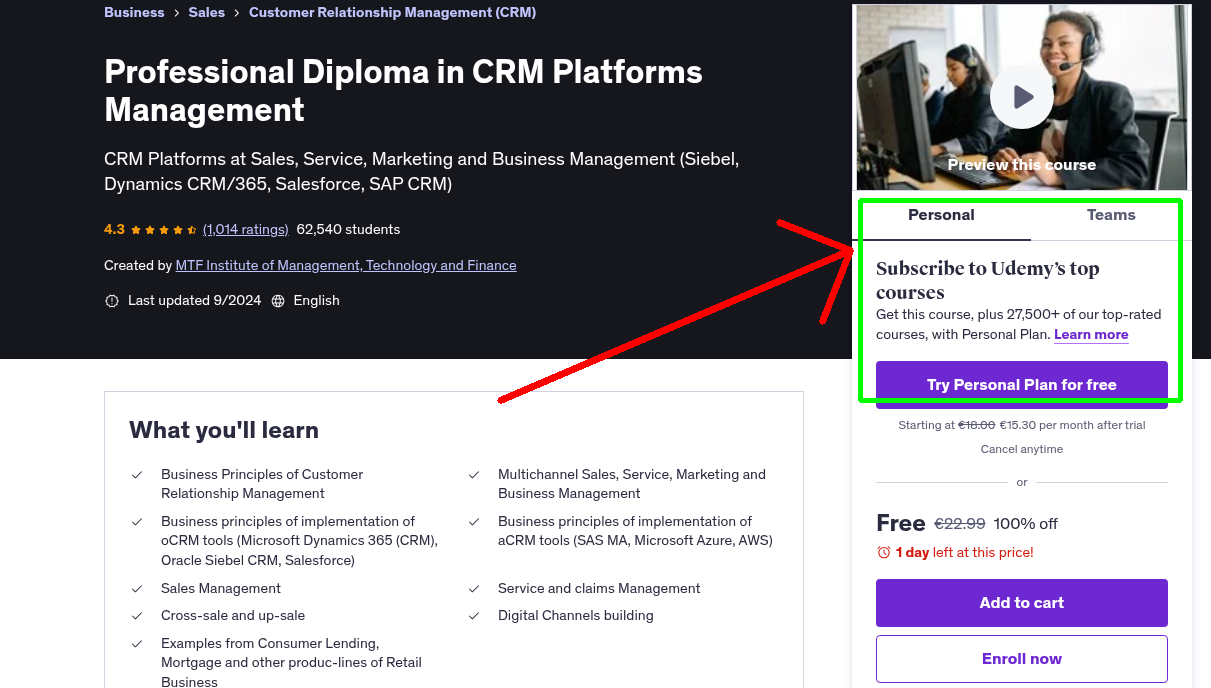
Task: Click checkmark beside Multichannel Sales, Service, Marketing
Action: coord(474,474)
